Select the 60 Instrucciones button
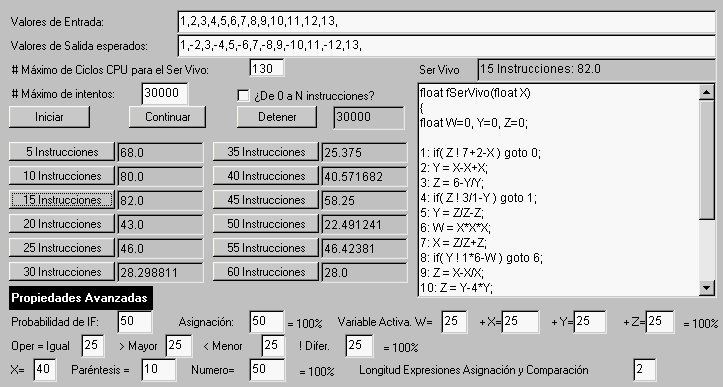This screenshot has height=387, width=723. [266, 272]
